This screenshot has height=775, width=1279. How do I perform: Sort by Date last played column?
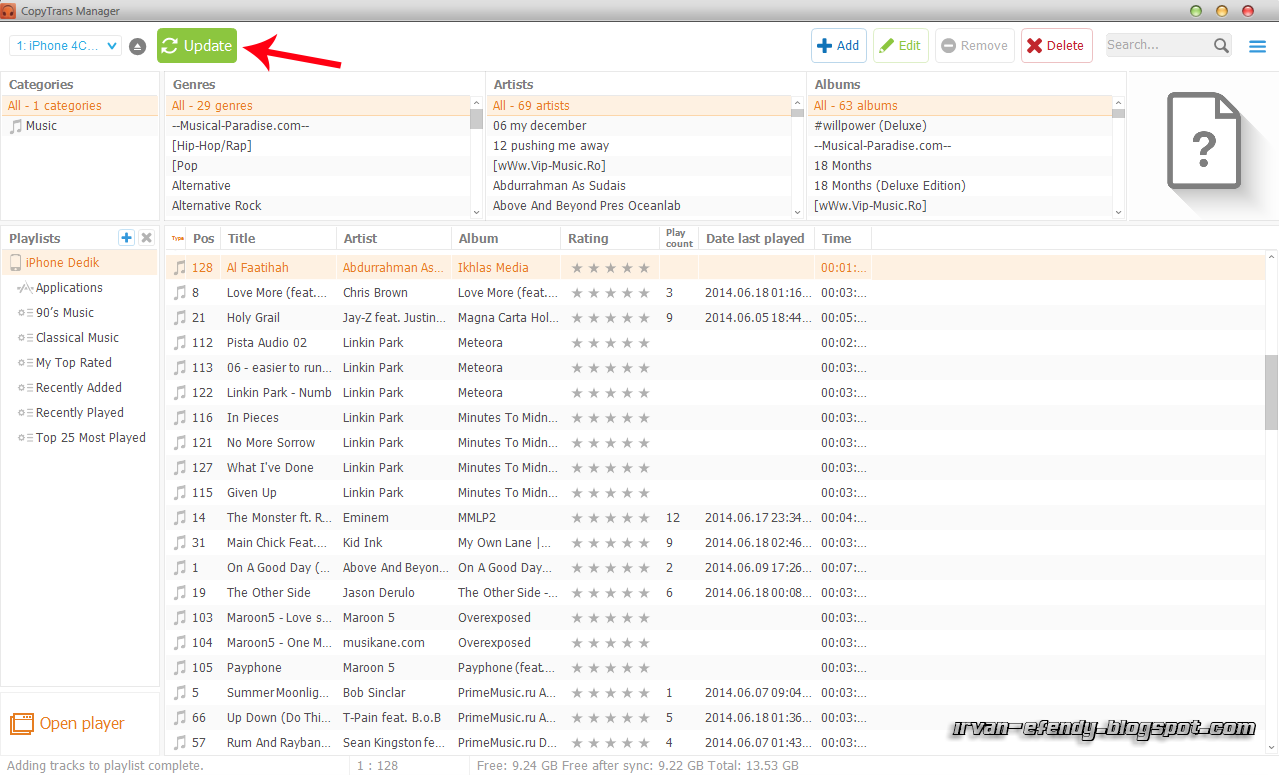pos(756,239)
